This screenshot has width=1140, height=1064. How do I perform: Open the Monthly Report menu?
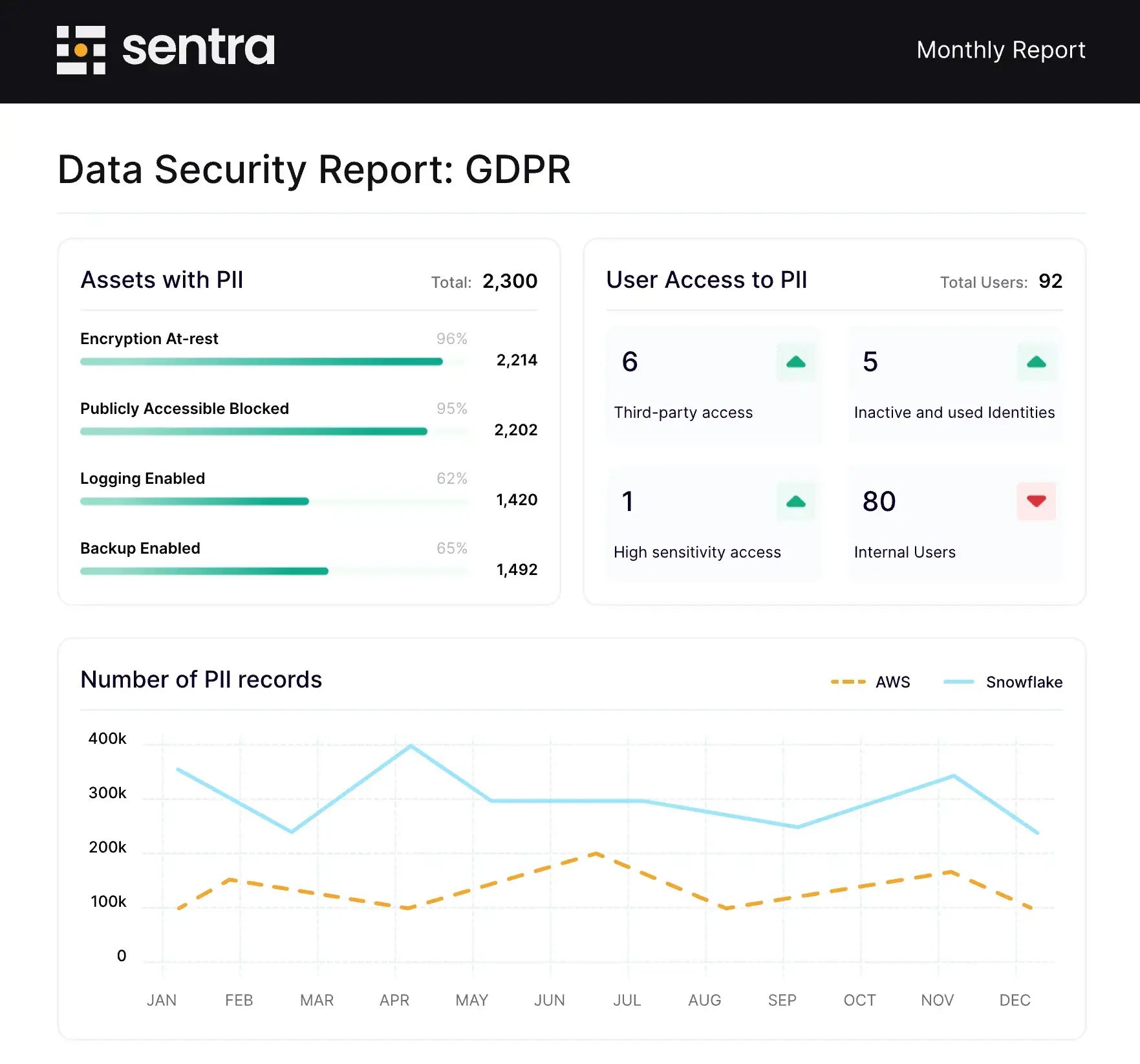(1001, 50)
